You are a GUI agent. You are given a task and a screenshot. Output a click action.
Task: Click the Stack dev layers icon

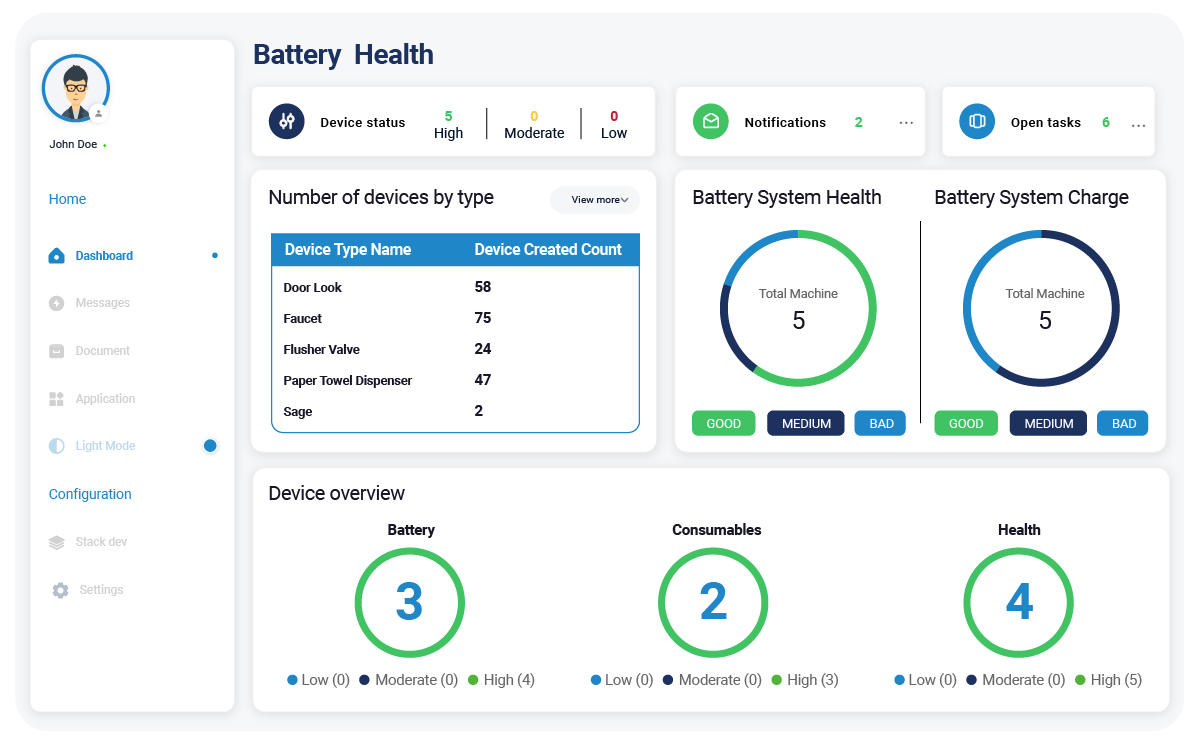(x=57, y=542)
